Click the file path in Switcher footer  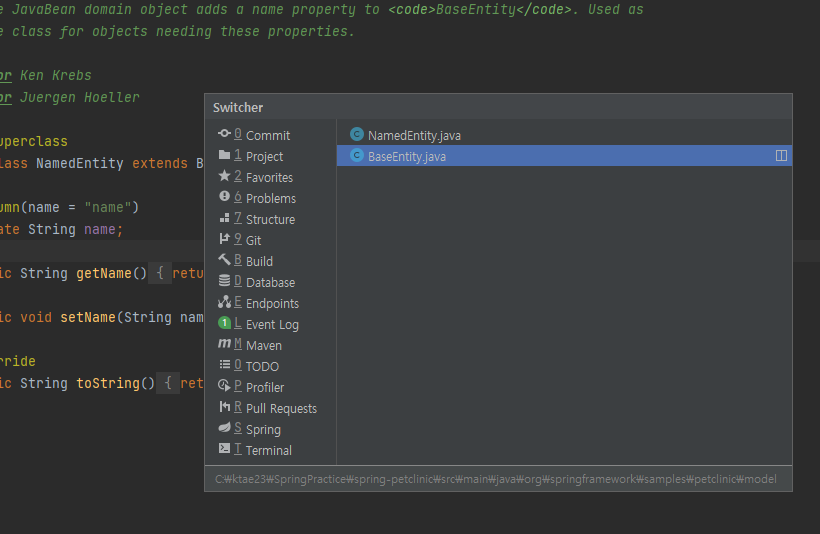[495, 479]
